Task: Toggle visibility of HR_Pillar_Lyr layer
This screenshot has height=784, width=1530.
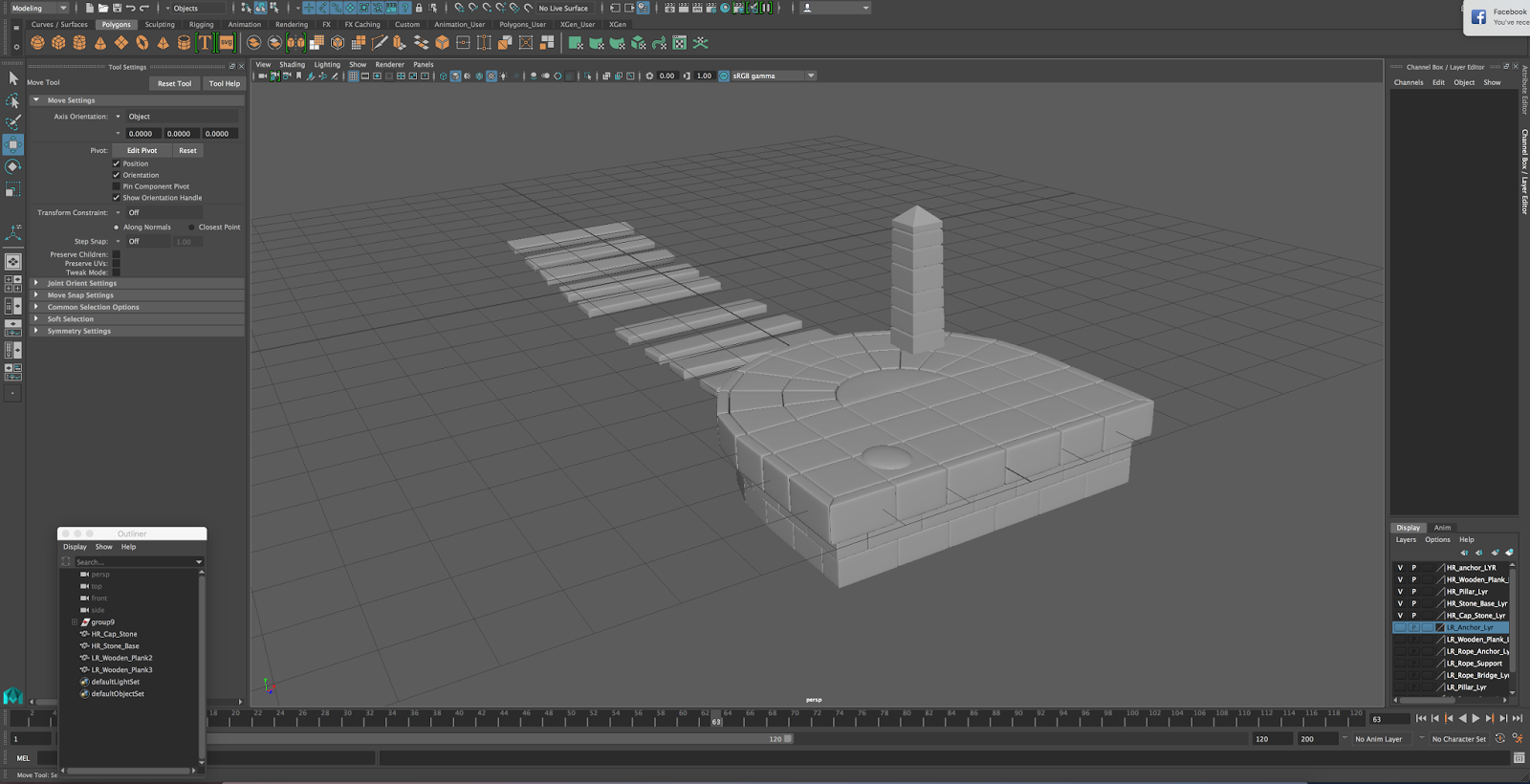Action: [1400, 592]
